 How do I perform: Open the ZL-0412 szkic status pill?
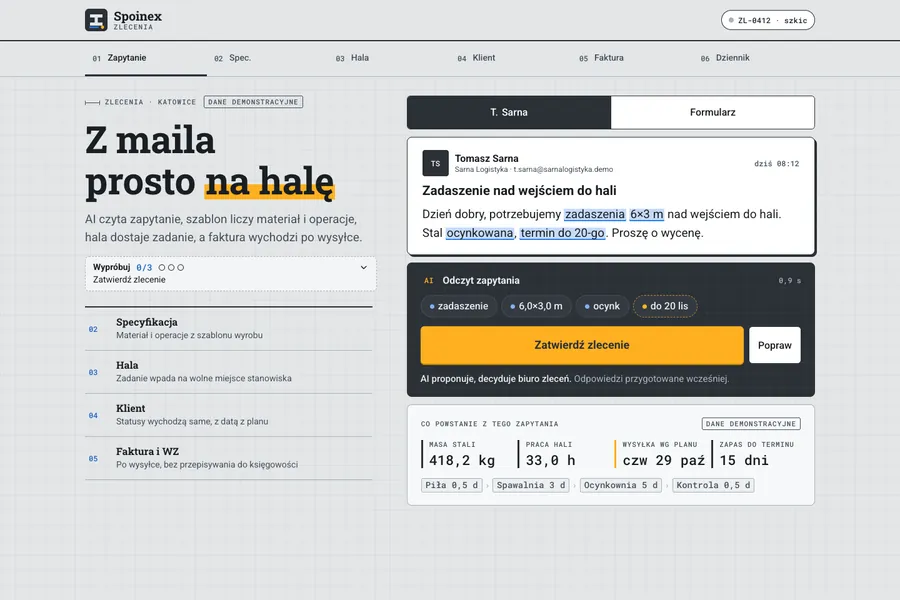pyautogui.click(x=767, y=20)
